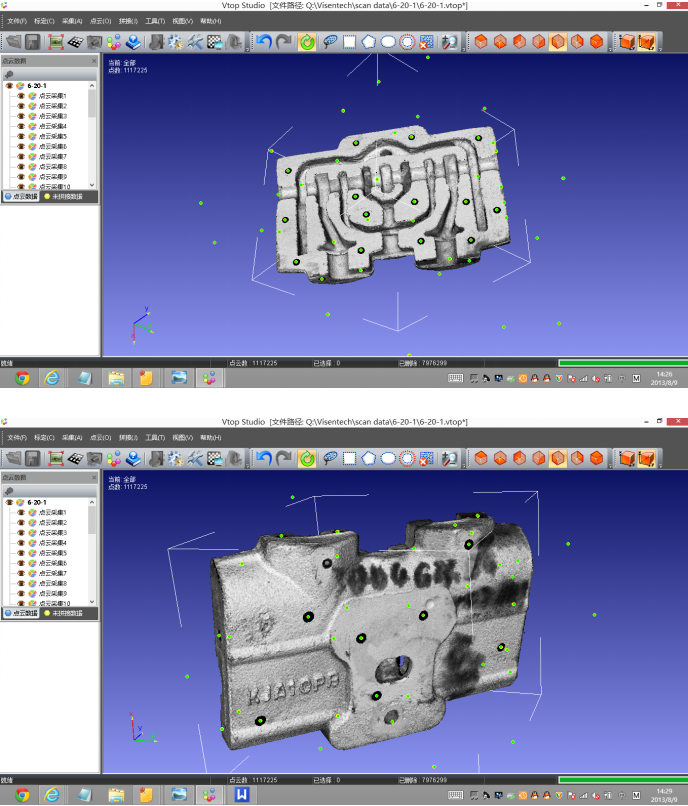
Task: Click the colored balls icon in the lower toolbar
Action: 113,458
